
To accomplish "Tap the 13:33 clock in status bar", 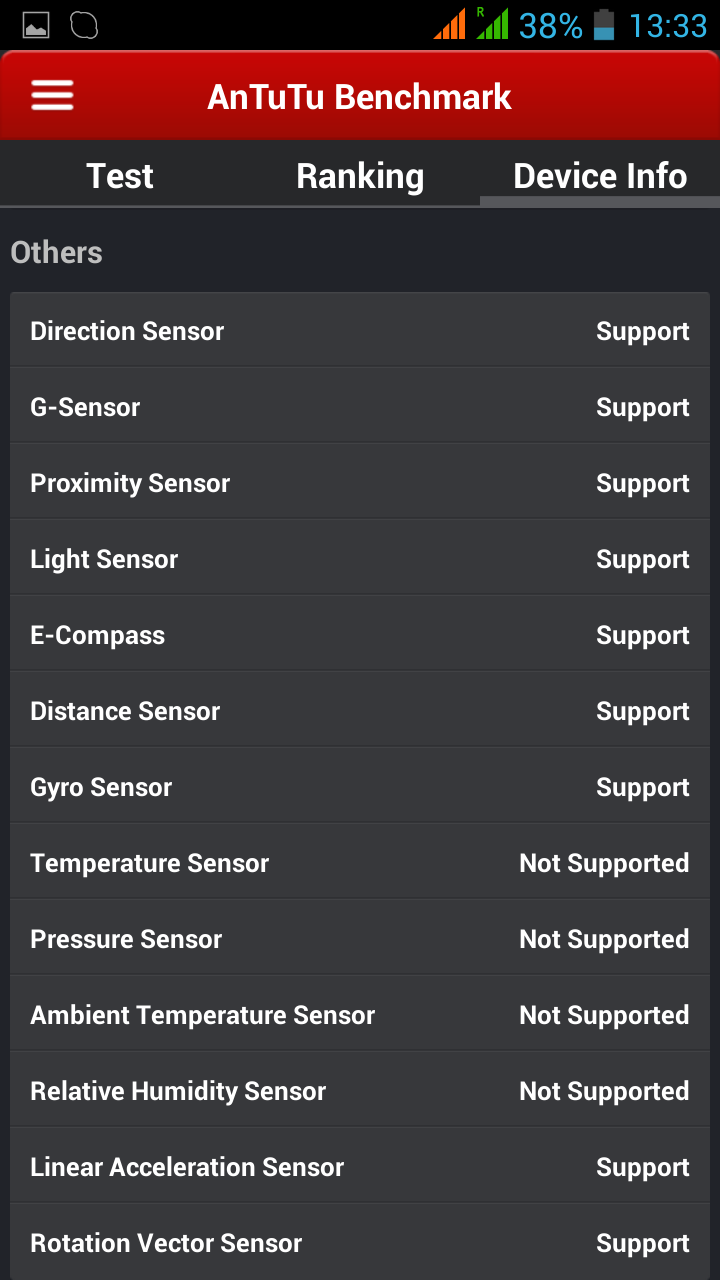I will (x=668, y=25).
